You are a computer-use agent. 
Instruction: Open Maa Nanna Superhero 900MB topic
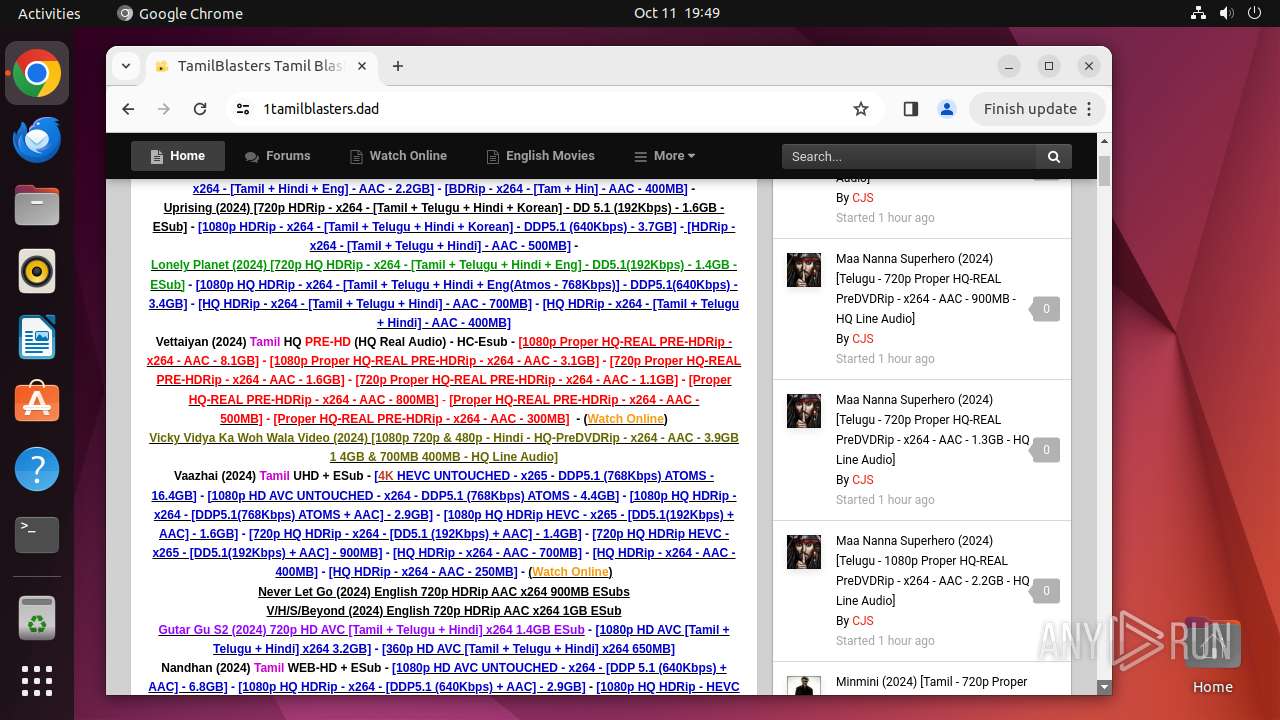pyautogui.click(x=927, y=288)
